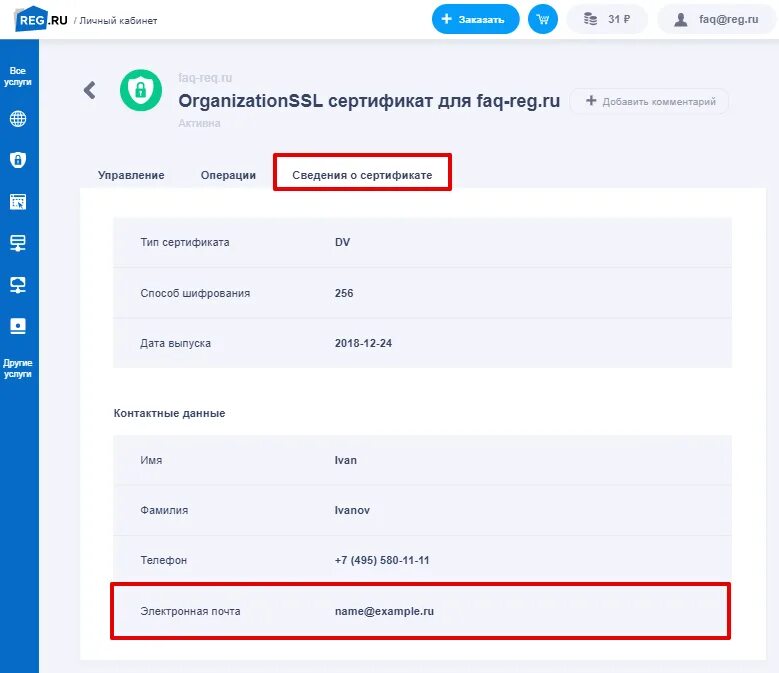Open SSL shield lock icon in sidebar
This screenshot has width=779, height=673.
click(18, 160)
